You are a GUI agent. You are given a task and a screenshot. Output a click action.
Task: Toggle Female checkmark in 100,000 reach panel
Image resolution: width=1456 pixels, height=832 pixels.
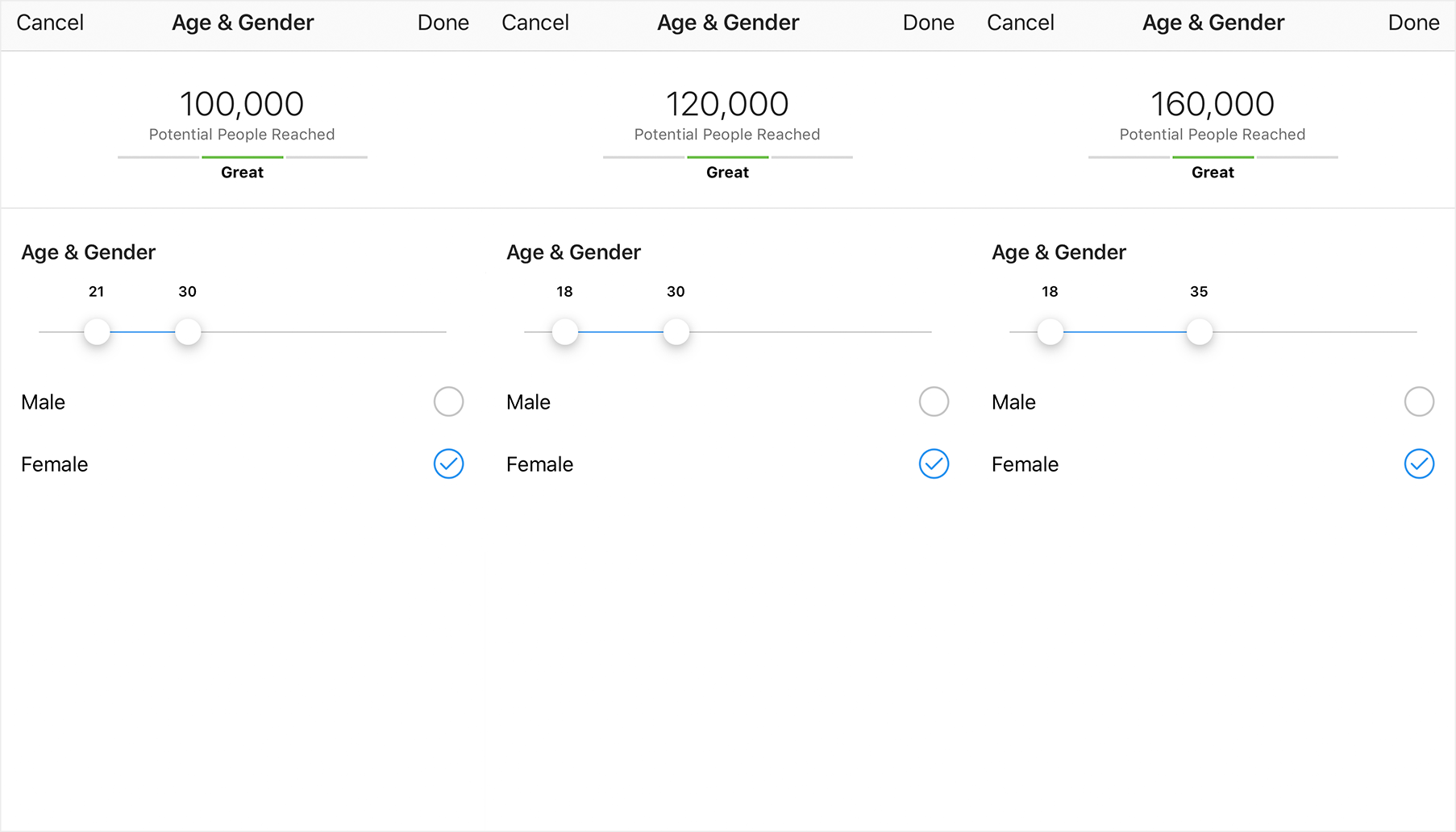(x=449, y=464)
